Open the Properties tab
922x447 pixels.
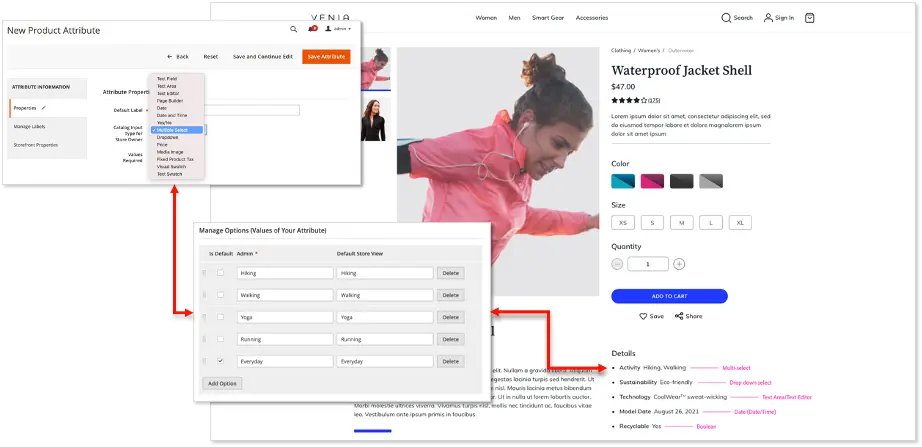coord(48,108)
